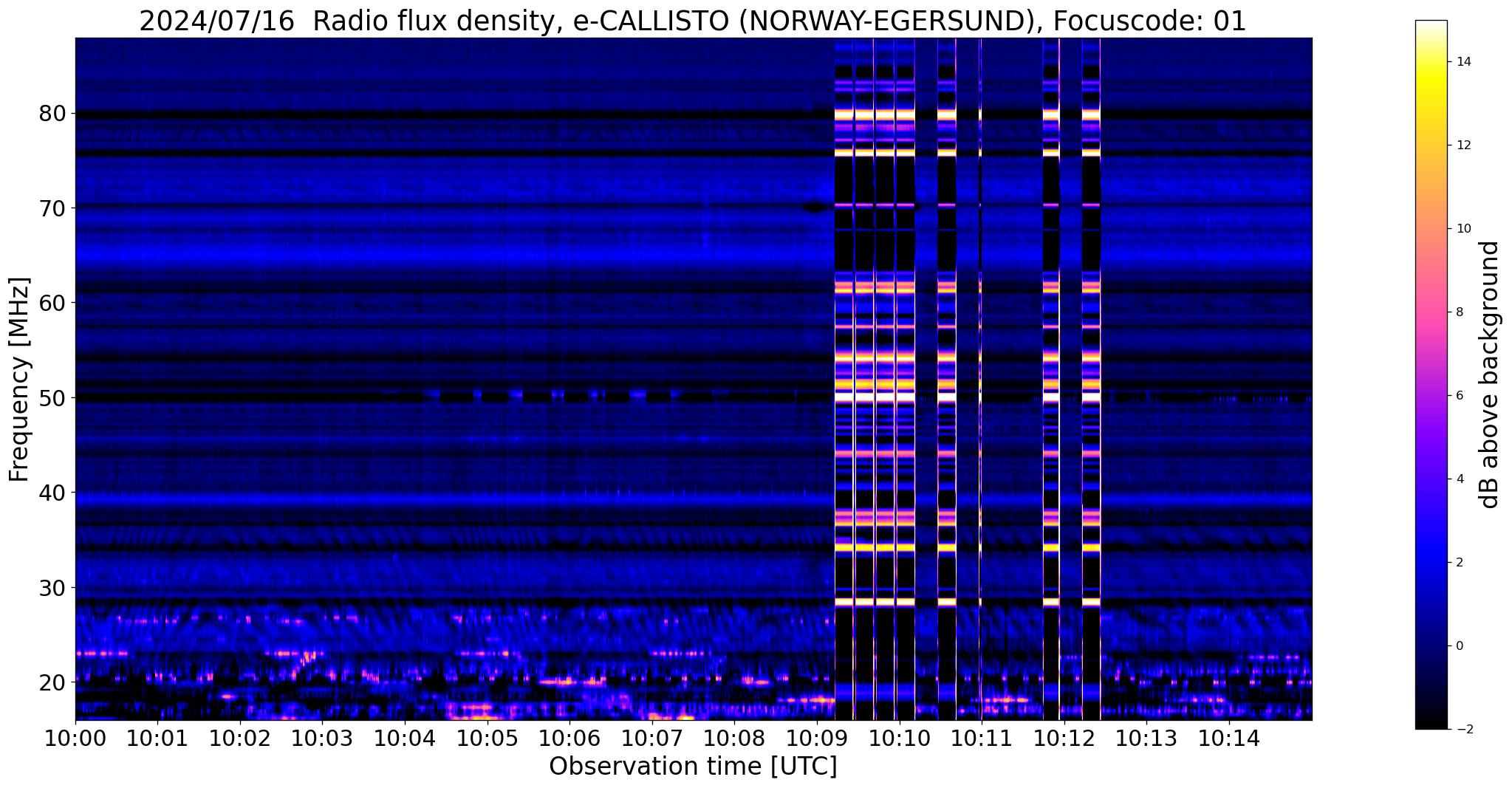Click the 50 MHz frequency tick label
The image size is (1512, 788).
tap(52, 397)
